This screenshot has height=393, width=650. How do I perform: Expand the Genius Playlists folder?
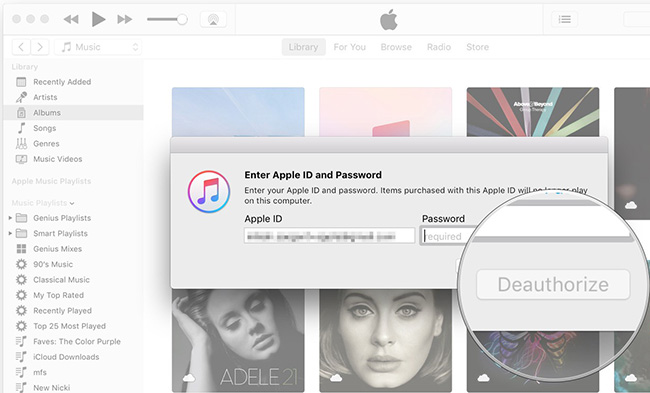[10, 218]
